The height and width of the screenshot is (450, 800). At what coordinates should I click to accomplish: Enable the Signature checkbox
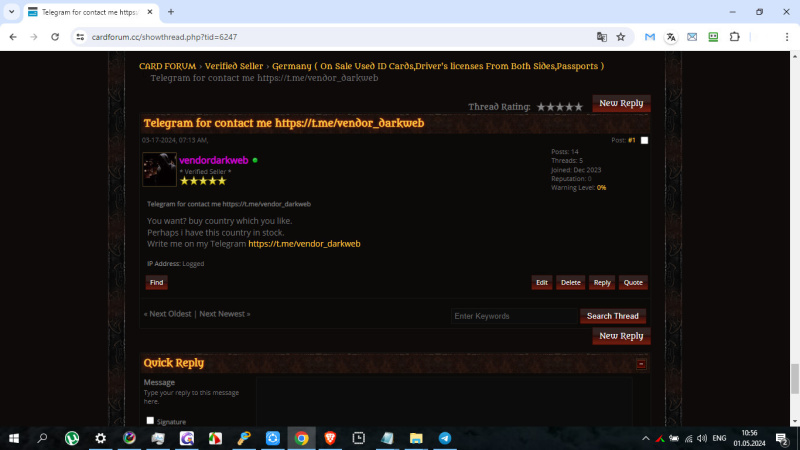(x=150, y=420)
